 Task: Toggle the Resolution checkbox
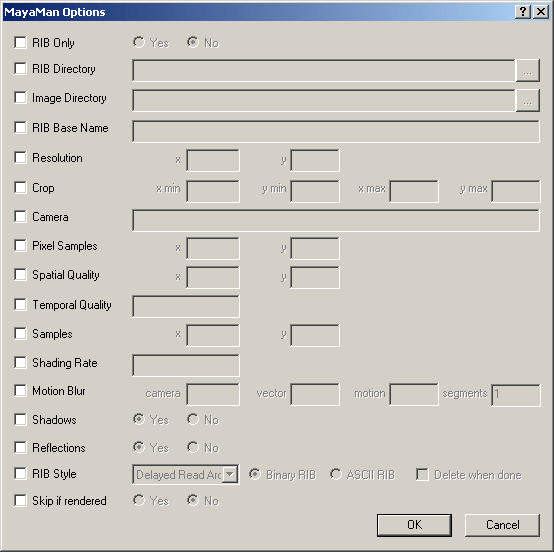click(x=20, y=157)
